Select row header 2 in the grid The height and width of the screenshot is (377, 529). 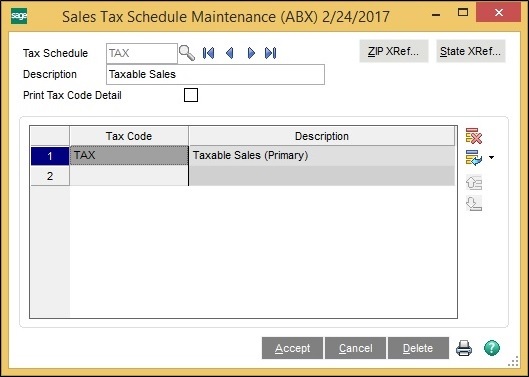pyautogui.click(x=50, y=176)
